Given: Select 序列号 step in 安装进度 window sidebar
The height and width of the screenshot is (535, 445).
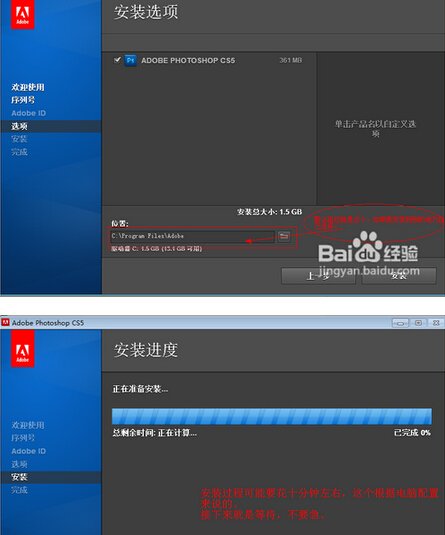Looking at the screenshot, I should (x=23, y=438).
